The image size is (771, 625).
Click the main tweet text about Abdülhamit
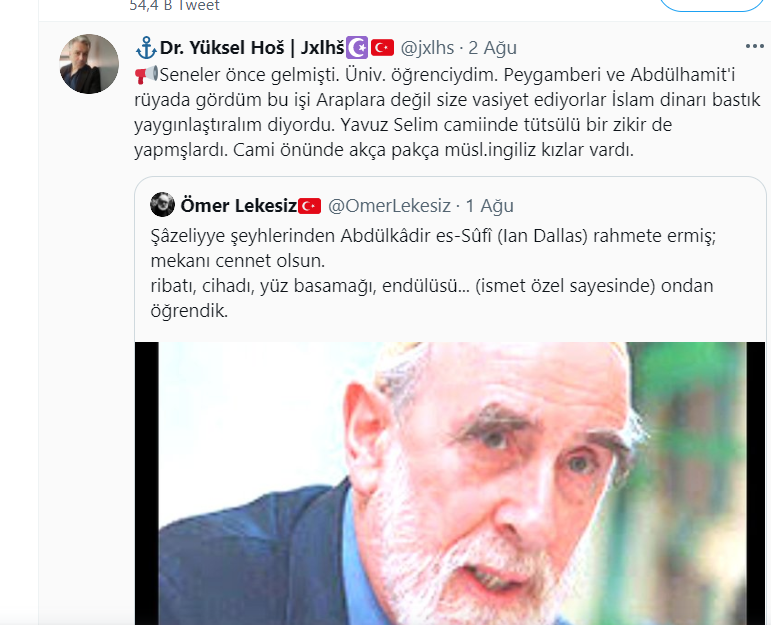[x=447, y=112]
